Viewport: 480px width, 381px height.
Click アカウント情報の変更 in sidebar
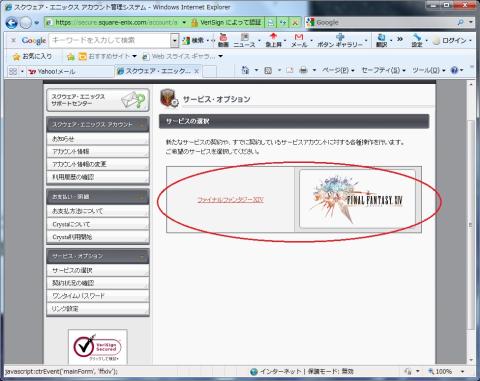tap(98, 164)
